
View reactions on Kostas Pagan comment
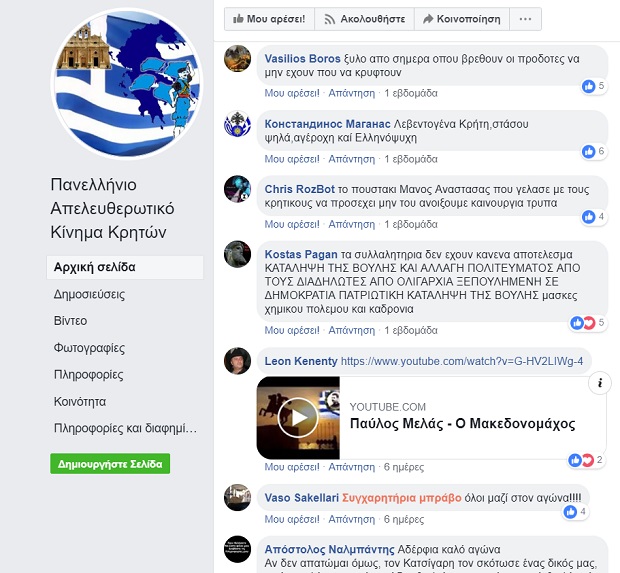tap(588, 323)
